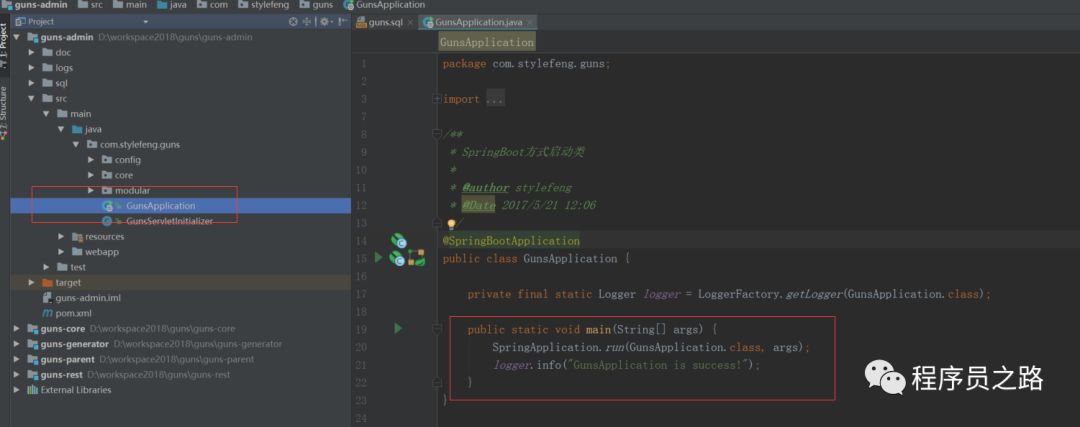Expand the guns-rest module

17,375
